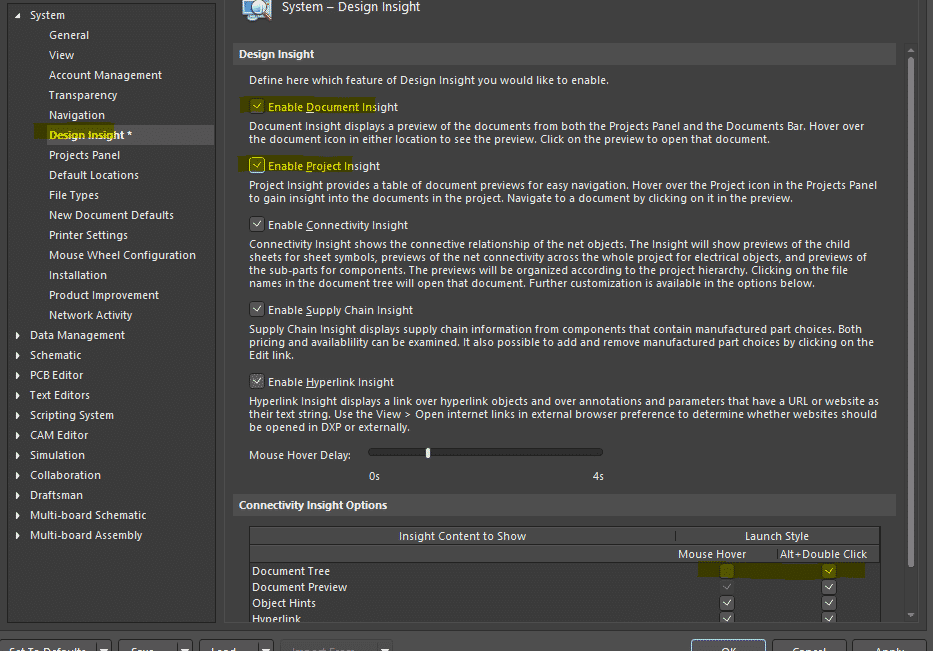Select Mouse Wheel Configuration page

click(x=122, y=255)
